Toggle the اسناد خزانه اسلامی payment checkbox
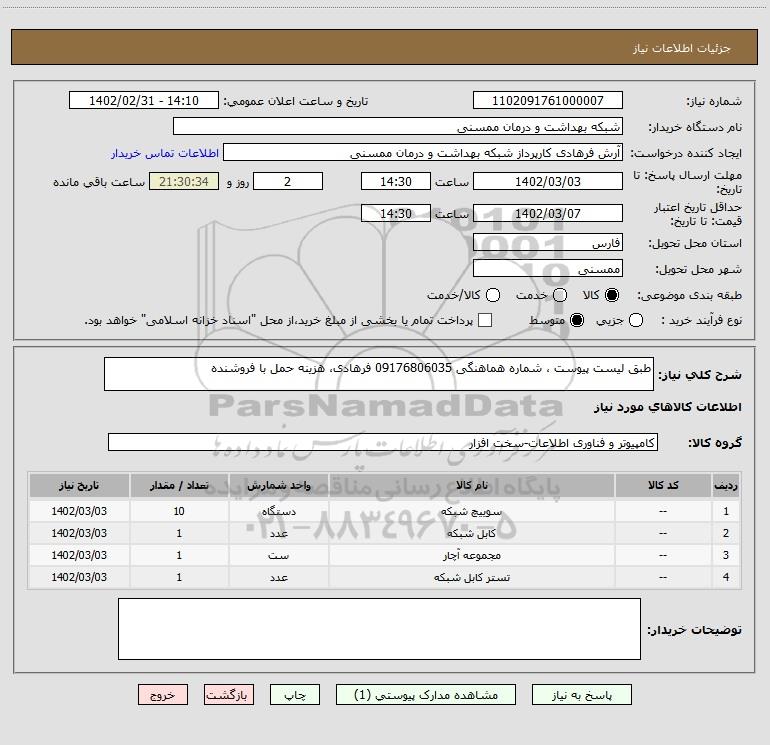 pyautogui.click(x=485, y=320)
